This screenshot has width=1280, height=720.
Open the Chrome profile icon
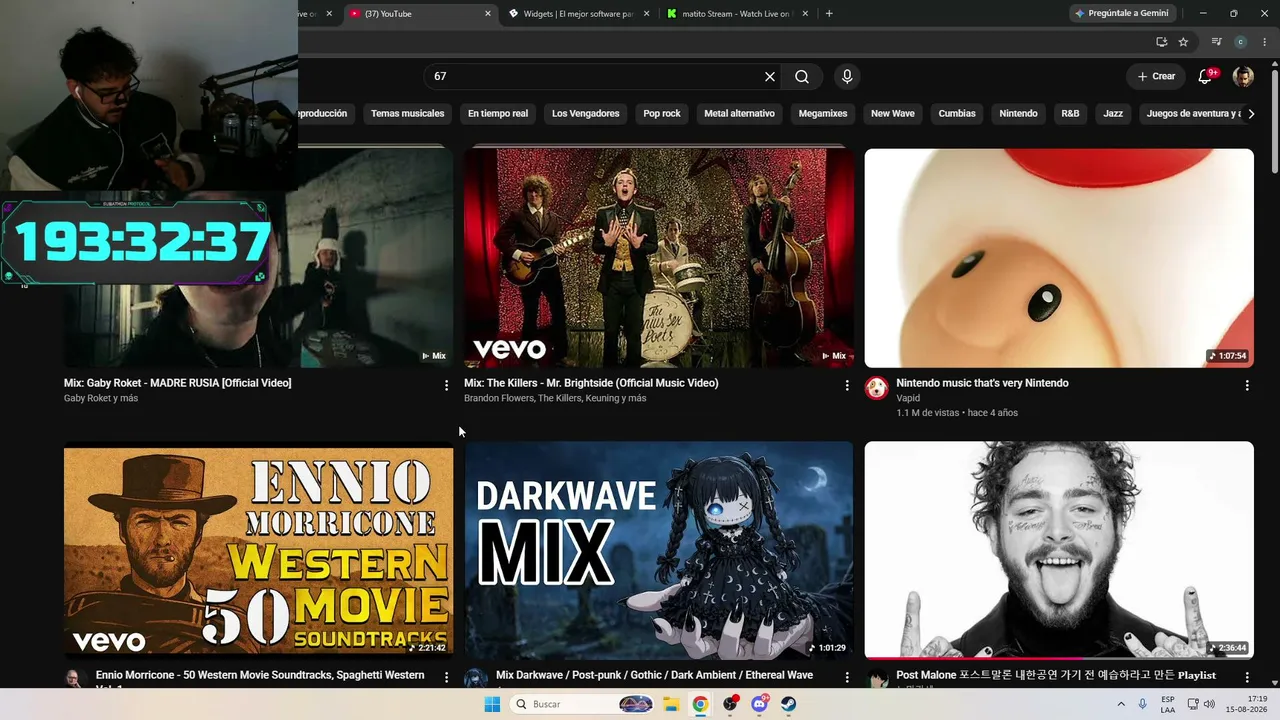point(1241,42)
